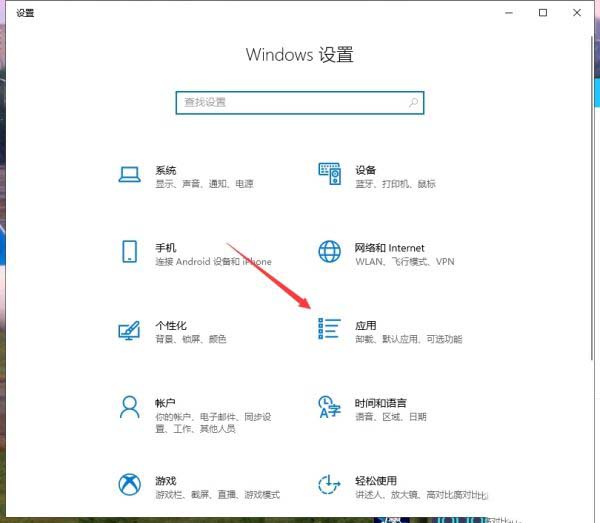Click description 显示、声音、通知、电源
This screenshot has height=523, width=600.
click(204, 184)
